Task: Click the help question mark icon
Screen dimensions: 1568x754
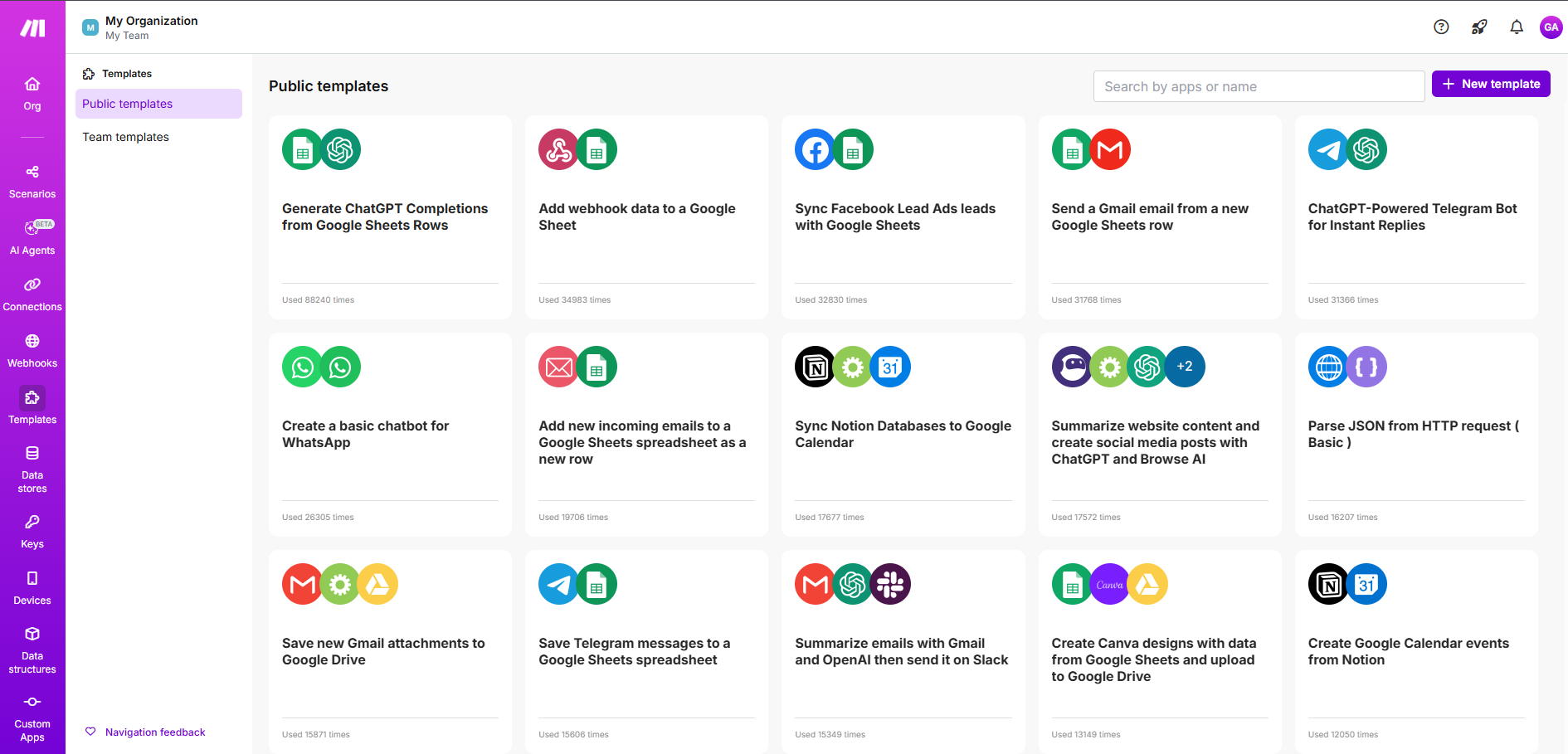Action: click(1441, 27)
